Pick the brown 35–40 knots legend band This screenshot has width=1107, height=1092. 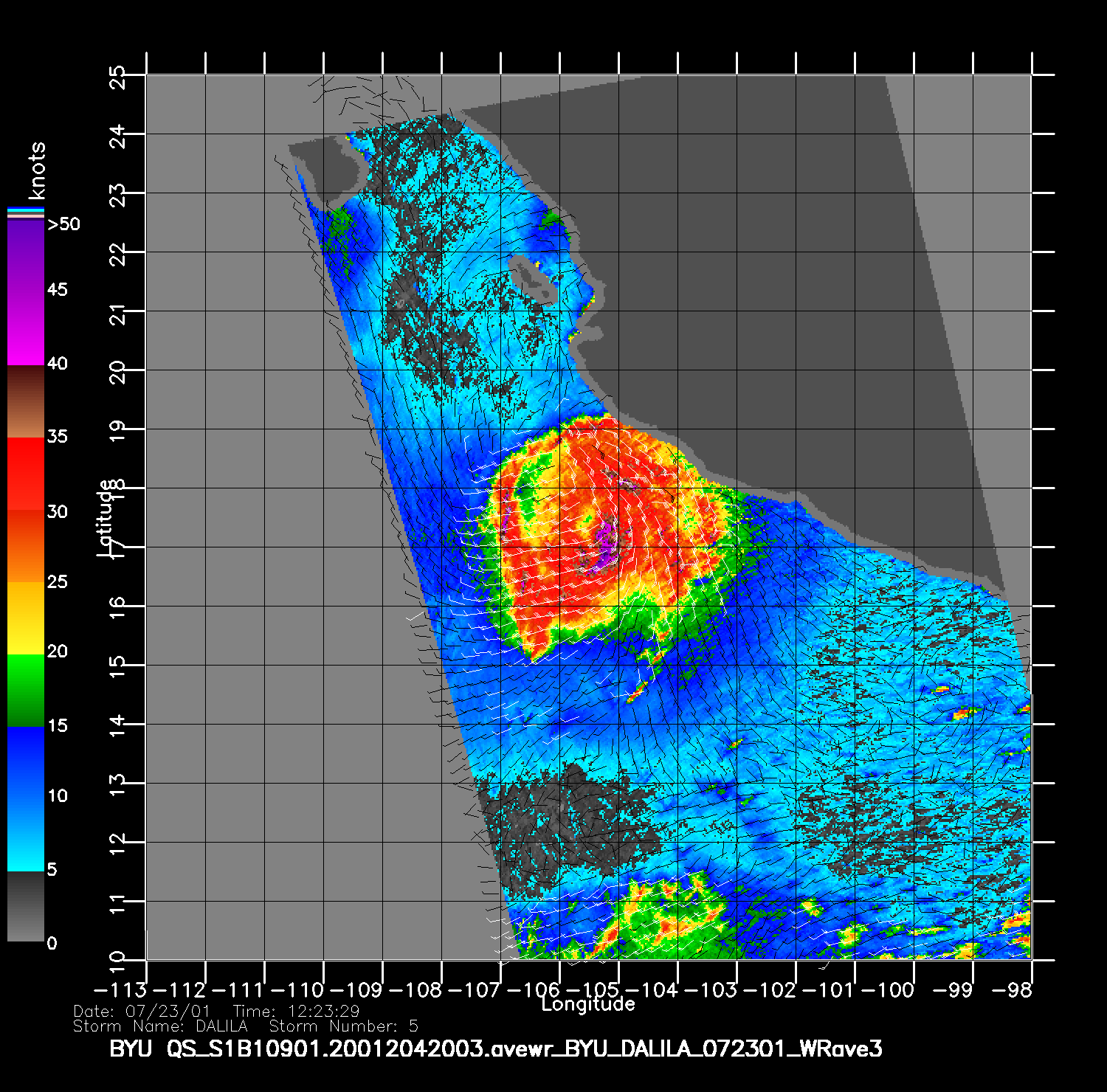coord(26,402)
